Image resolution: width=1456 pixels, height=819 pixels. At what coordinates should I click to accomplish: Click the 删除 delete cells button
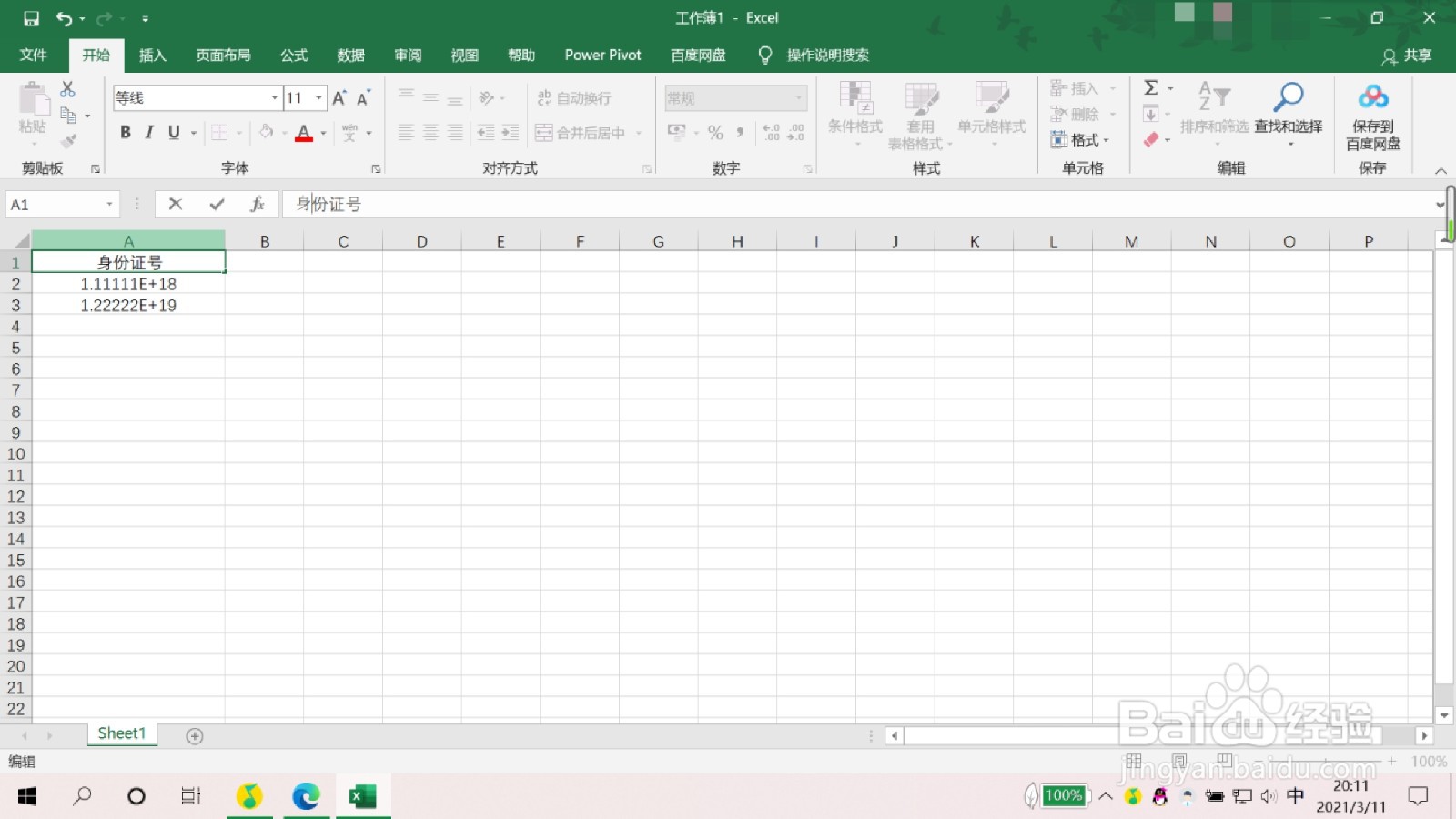pos(1075,114)
